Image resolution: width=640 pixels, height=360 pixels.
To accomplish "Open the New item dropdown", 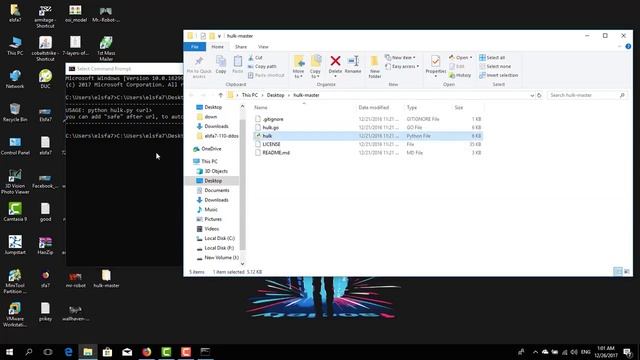I will (x=400, y=58).
